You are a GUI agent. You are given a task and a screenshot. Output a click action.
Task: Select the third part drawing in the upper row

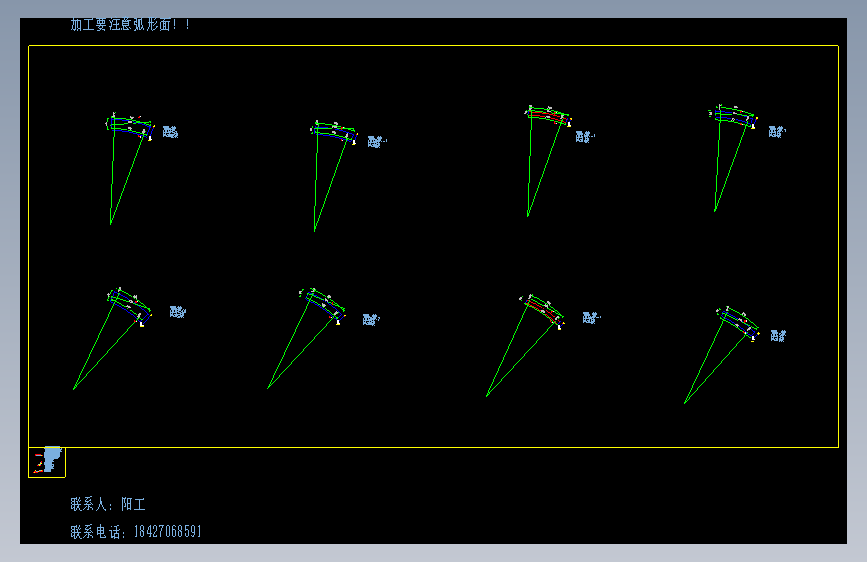point(548,161)
